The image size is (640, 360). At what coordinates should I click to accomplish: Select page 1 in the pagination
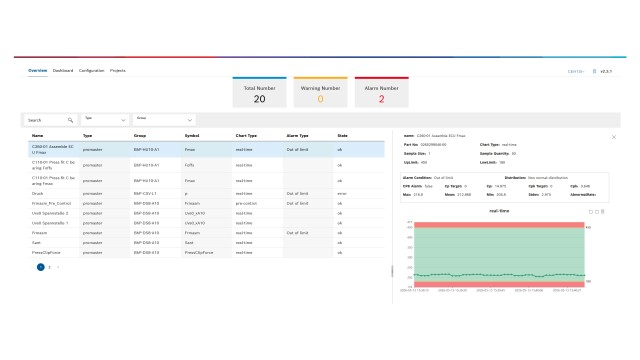pos(40,267)
